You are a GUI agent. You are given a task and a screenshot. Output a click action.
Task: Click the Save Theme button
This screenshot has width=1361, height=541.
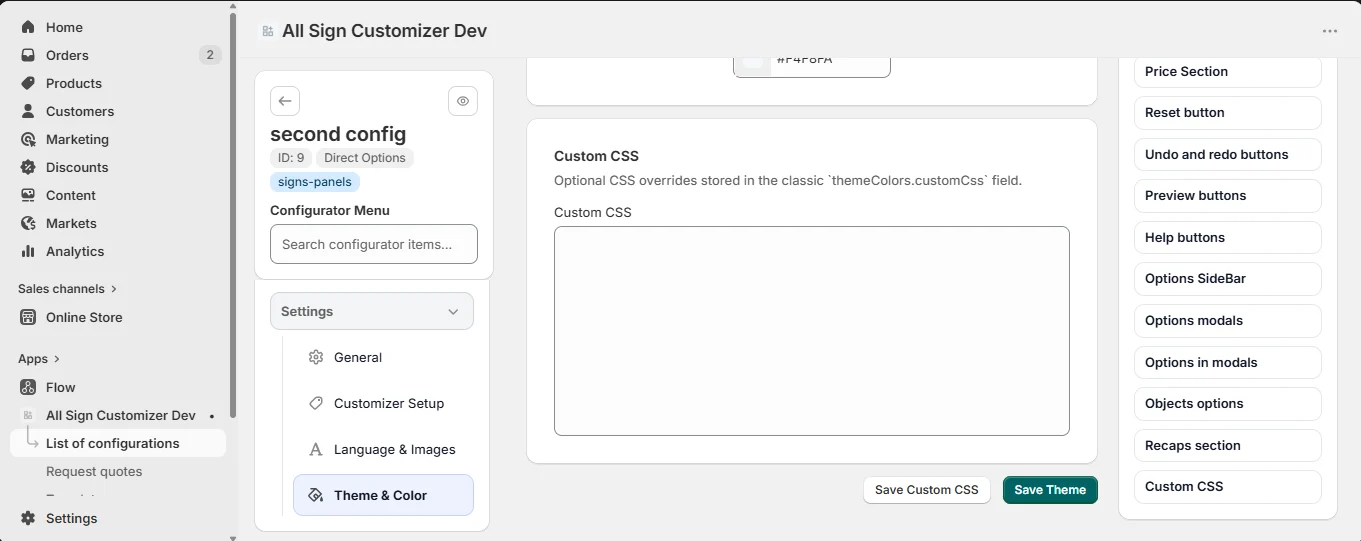[1050, 490]
